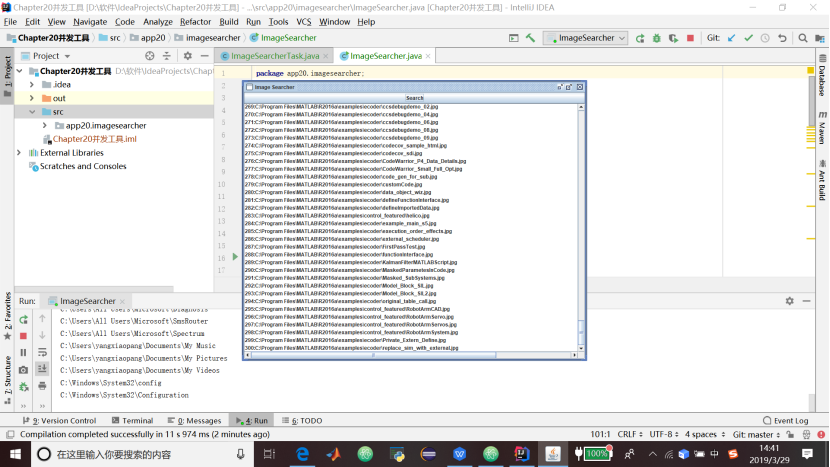Screen dimensions: 830x467
Task: Click the Run ImageSearcher toolbar icon
Action: (639, 38)
